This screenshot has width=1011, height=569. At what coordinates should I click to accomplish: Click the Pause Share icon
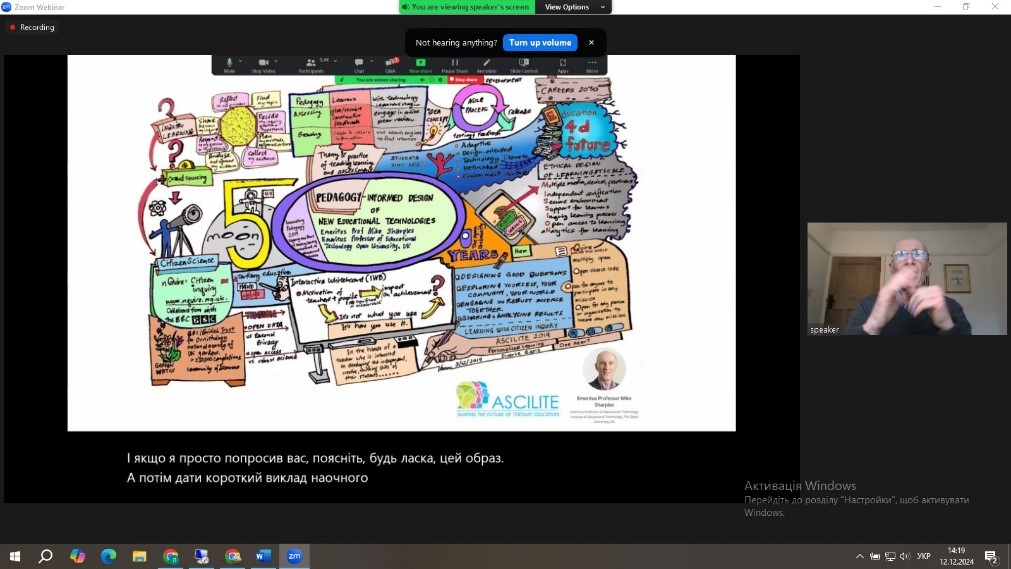[455, 62]
